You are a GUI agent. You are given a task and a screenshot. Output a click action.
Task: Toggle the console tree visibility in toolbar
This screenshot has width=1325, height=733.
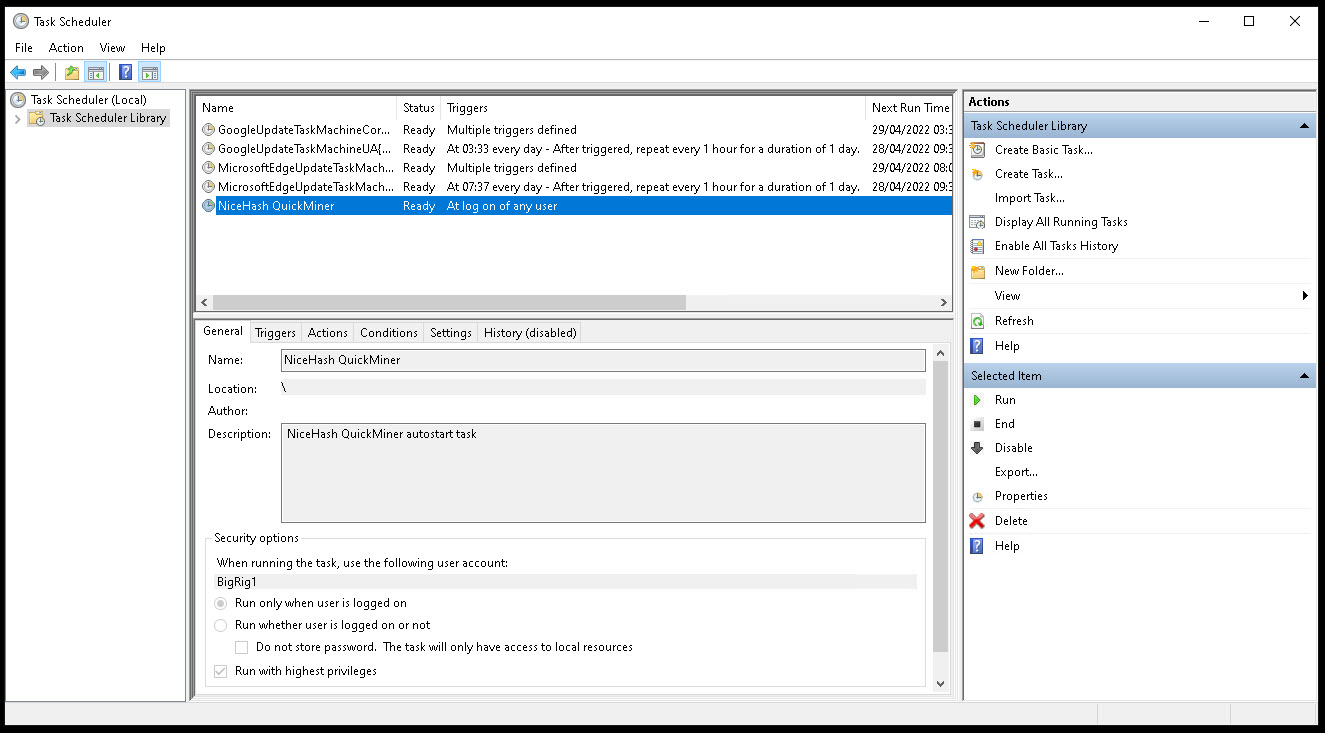click(95, 71)
